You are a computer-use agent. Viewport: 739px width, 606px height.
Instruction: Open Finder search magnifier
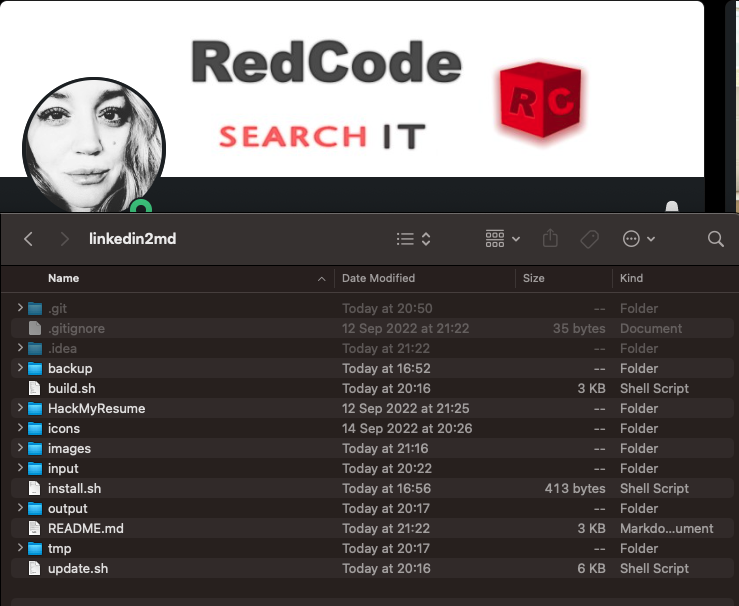[x=715, y=239]
